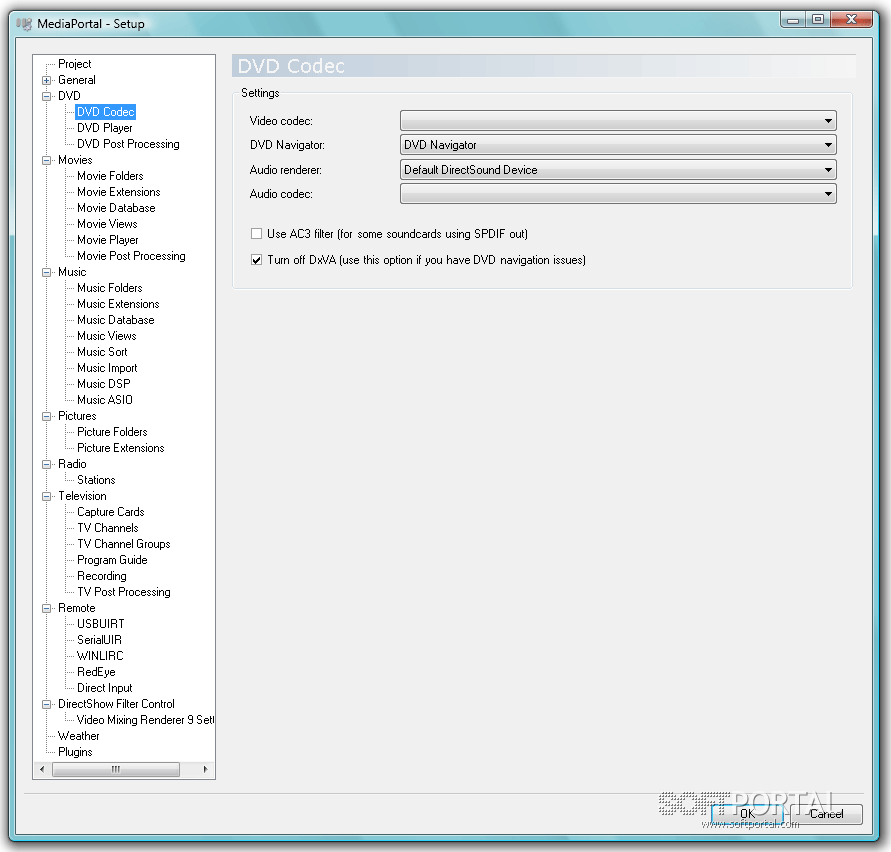Open Plugins settings
Viewport: 891px width, 852px height.
(x=75, y=752)
